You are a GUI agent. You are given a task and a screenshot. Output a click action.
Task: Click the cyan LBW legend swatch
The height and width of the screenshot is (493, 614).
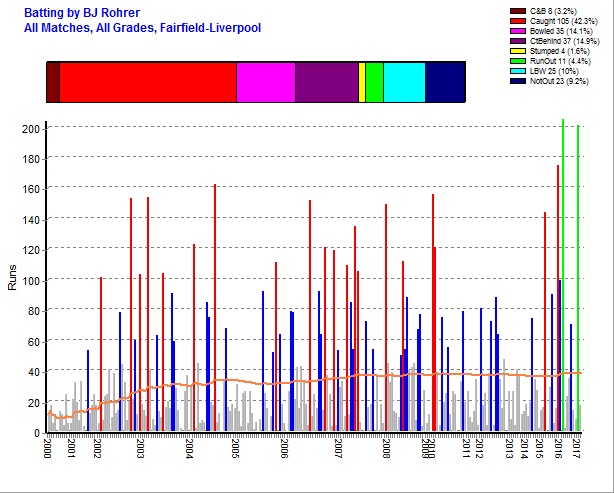(x=519, y=72)
